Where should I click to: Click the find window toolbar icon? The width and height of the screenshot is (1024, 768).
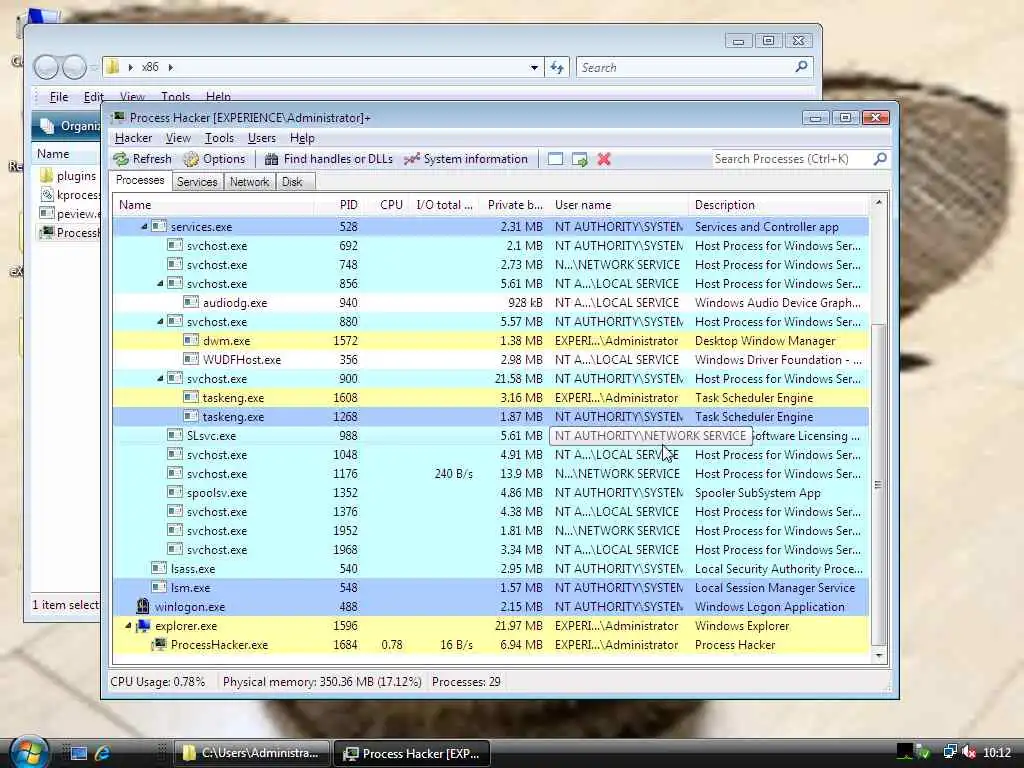tap(555, 159)
